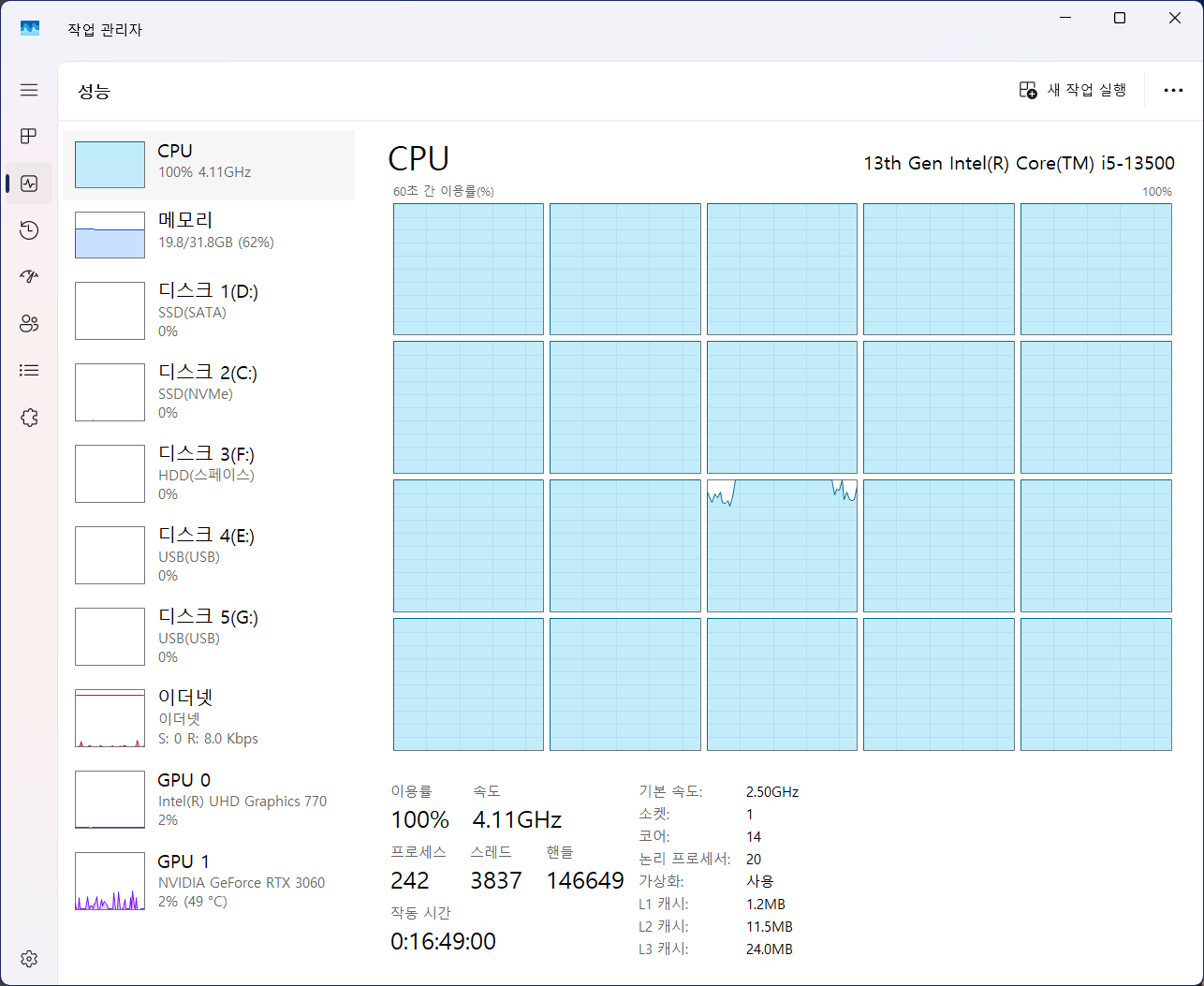1204x986 pixels.
Task: Click the L2 캐시 11.5MB value
Action: point(770,926)
